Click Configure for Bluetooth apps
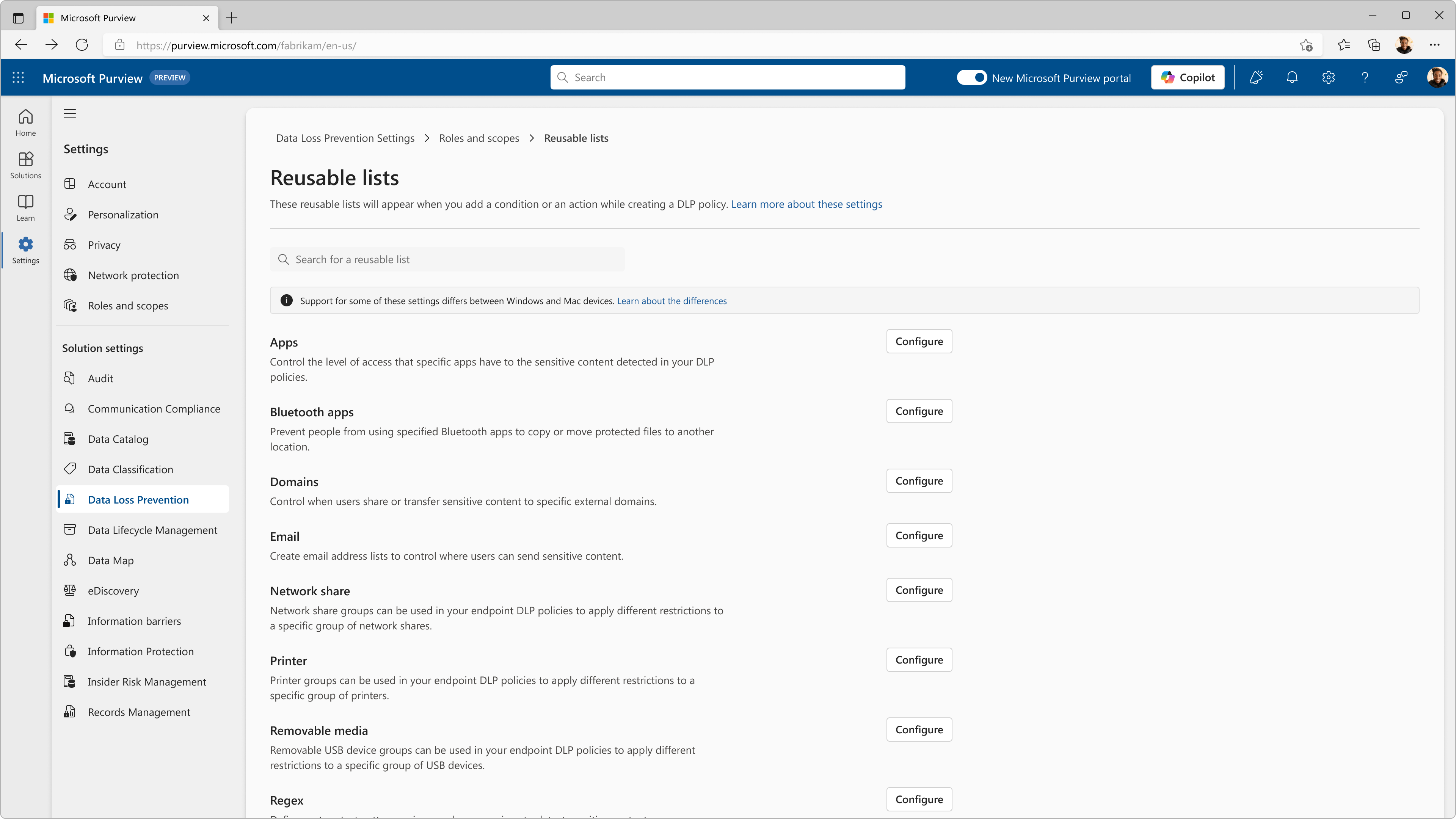This screenshot has width=1456, height=819. coord(919,411)
